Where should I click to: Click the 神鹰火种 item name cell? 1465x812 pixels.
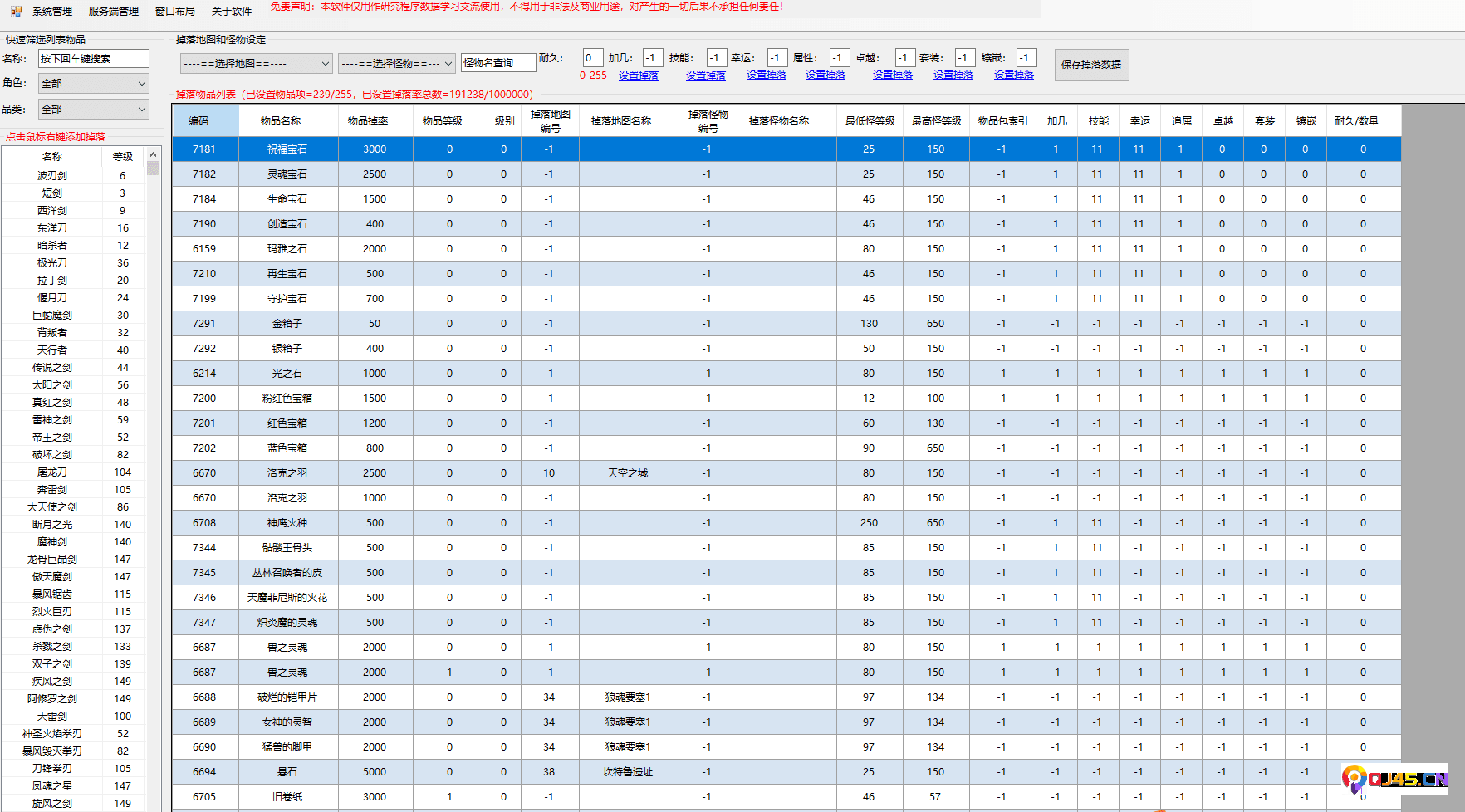point(288,523)
